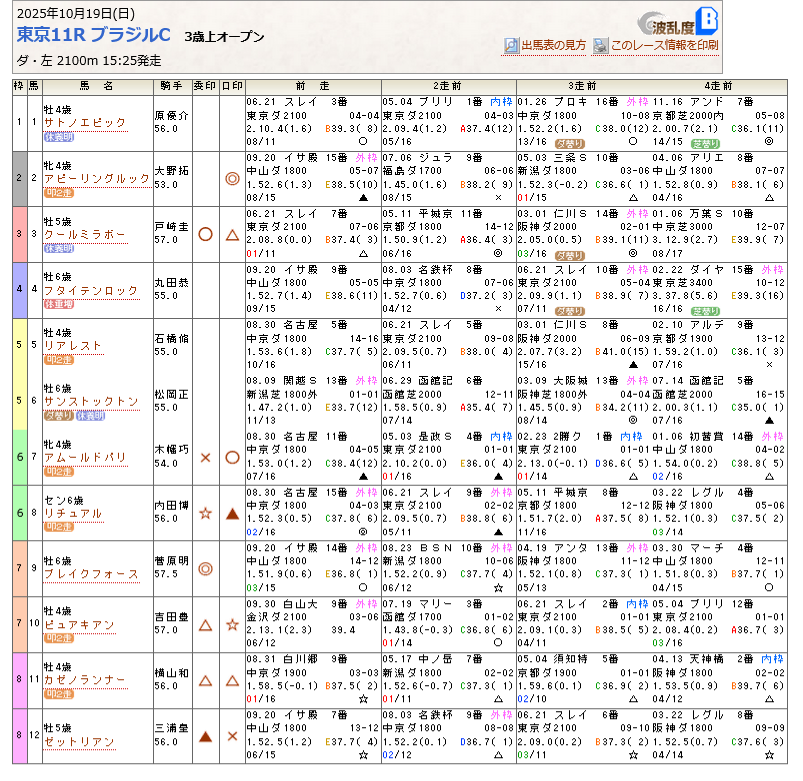Click 叩2走 badge under ピュアキアン
The width and height of the screenshot is (803, 781).
59,639
